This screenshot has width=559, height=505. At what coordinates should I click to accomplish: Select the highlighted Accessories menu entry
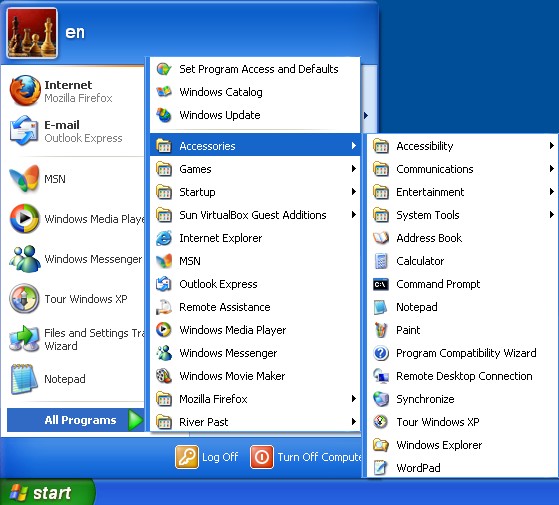tap(255, 146)
